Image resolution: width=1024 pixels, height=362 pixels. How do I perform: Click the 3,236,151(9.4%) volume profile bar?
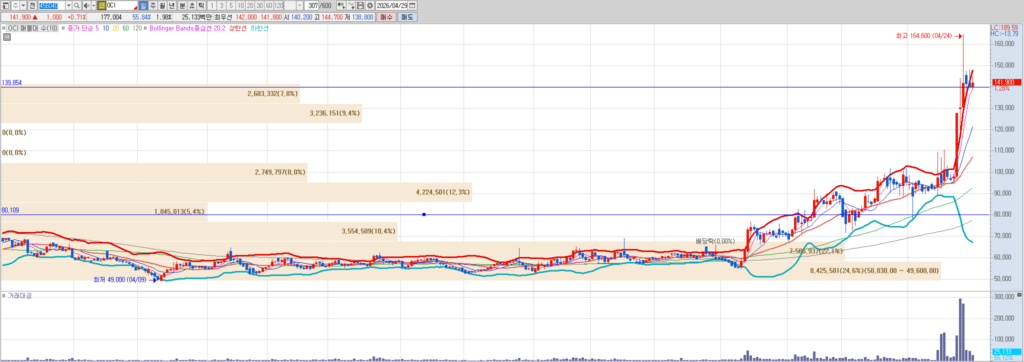click(181, 113)
